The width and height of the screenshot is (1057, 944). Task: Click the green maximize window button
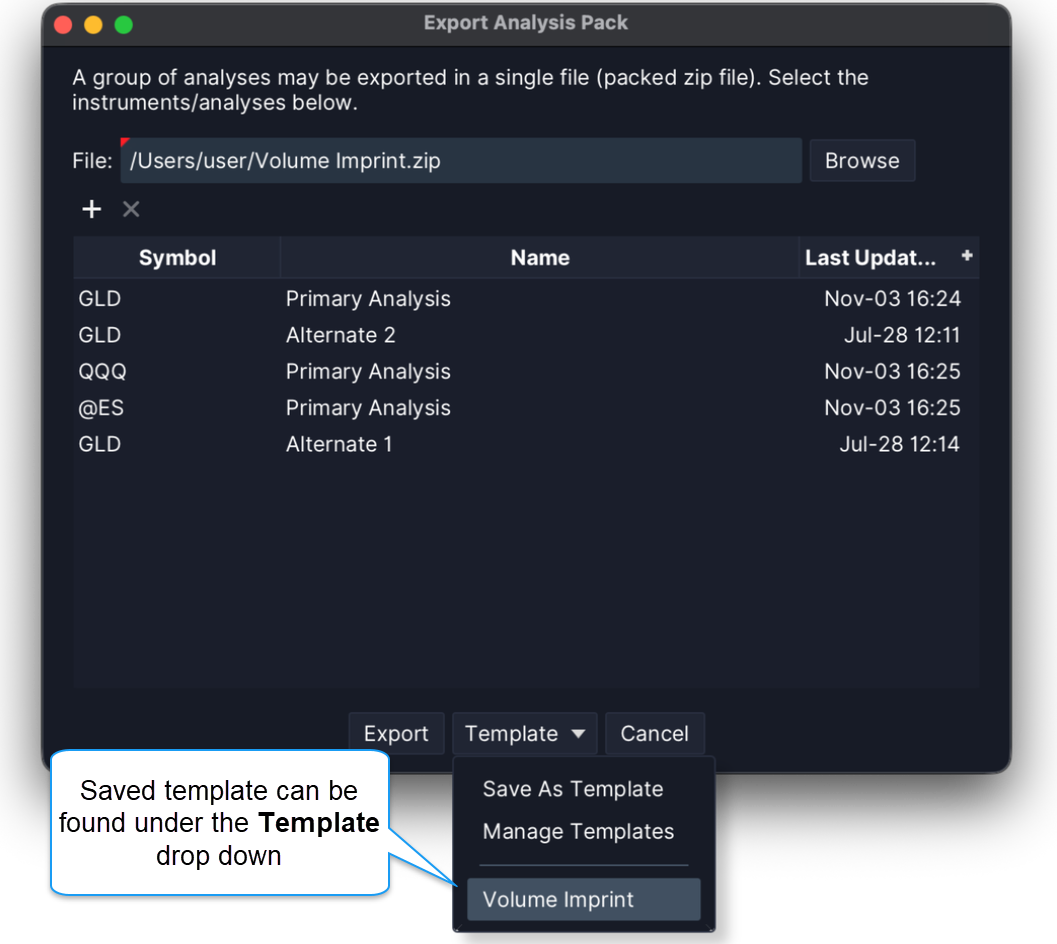(124, 24)
